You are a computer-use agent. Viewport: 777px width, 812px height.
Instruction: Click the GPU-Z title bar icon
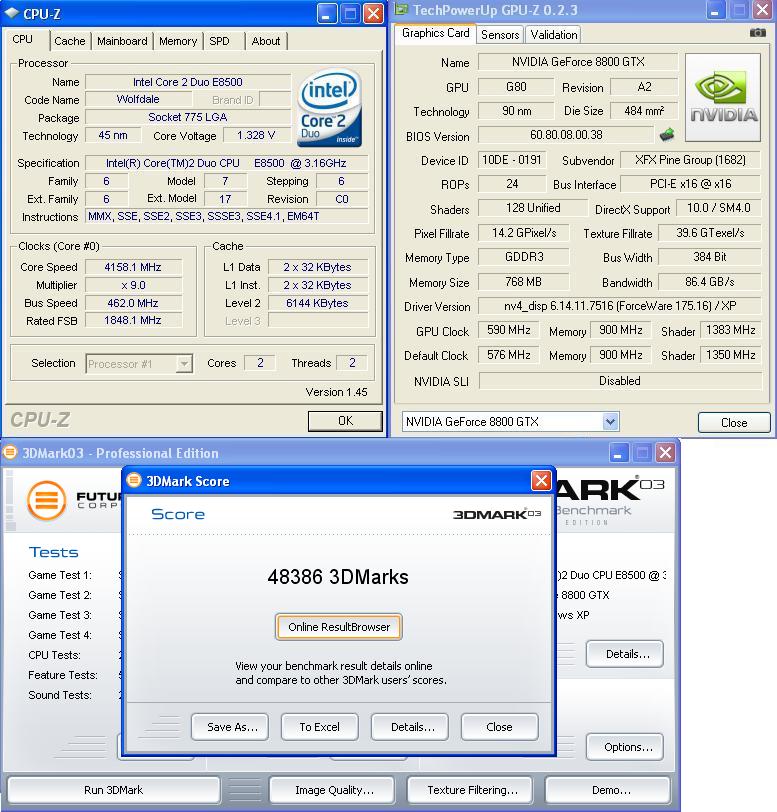tap(401, 9)
